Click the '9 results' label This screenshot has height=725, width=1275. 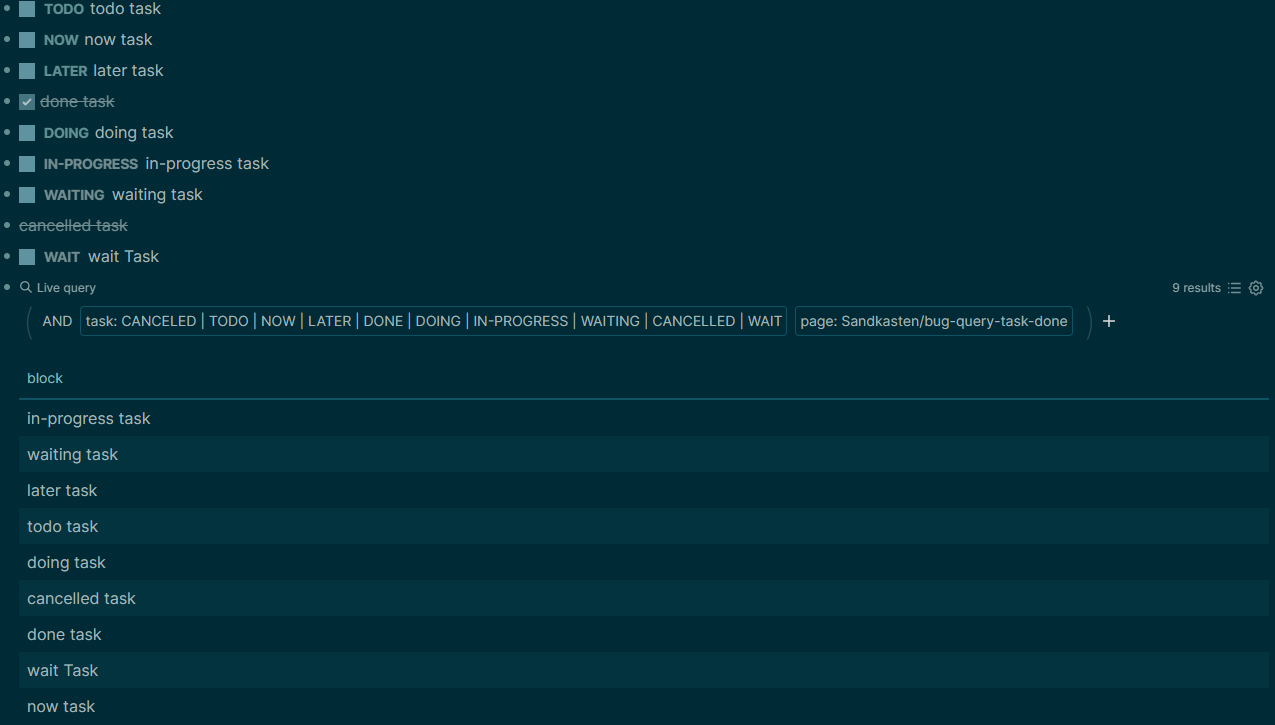[x=1196, y=288]
